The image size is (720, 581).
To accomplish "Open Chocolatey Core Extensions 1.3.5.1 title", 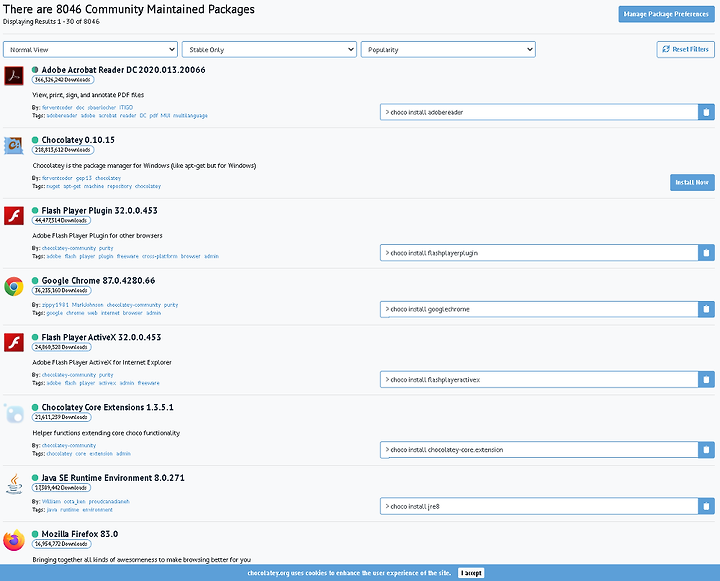I will pos(107,407).
